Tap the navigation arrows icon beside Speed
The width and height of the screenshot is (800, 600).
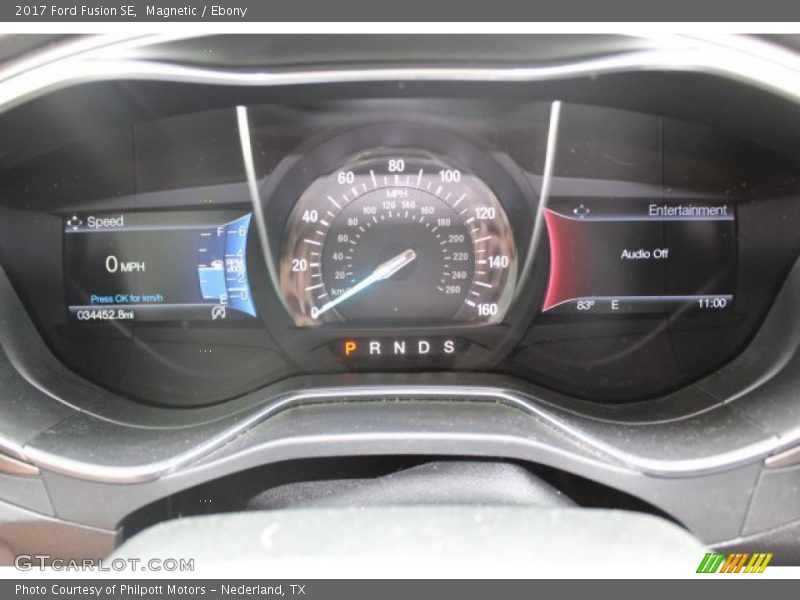pos(74,222)
